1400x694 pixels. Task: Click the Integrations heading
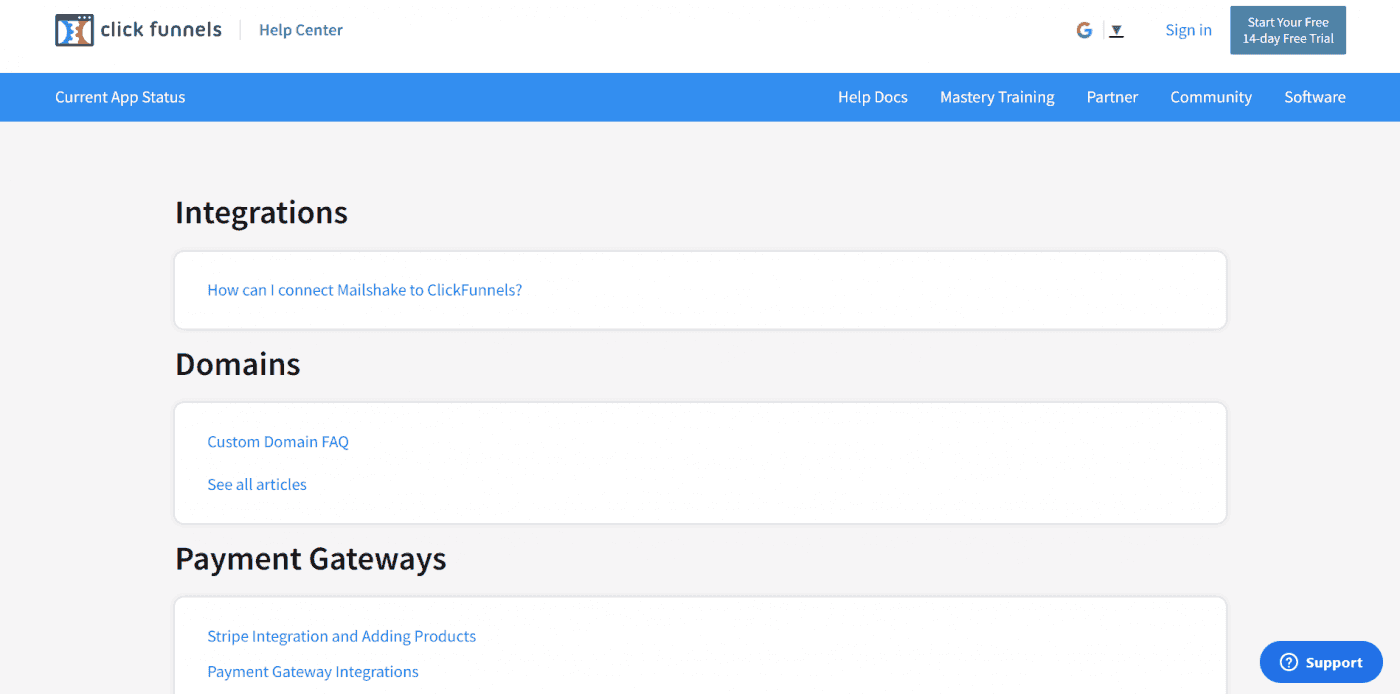[261, 213]
